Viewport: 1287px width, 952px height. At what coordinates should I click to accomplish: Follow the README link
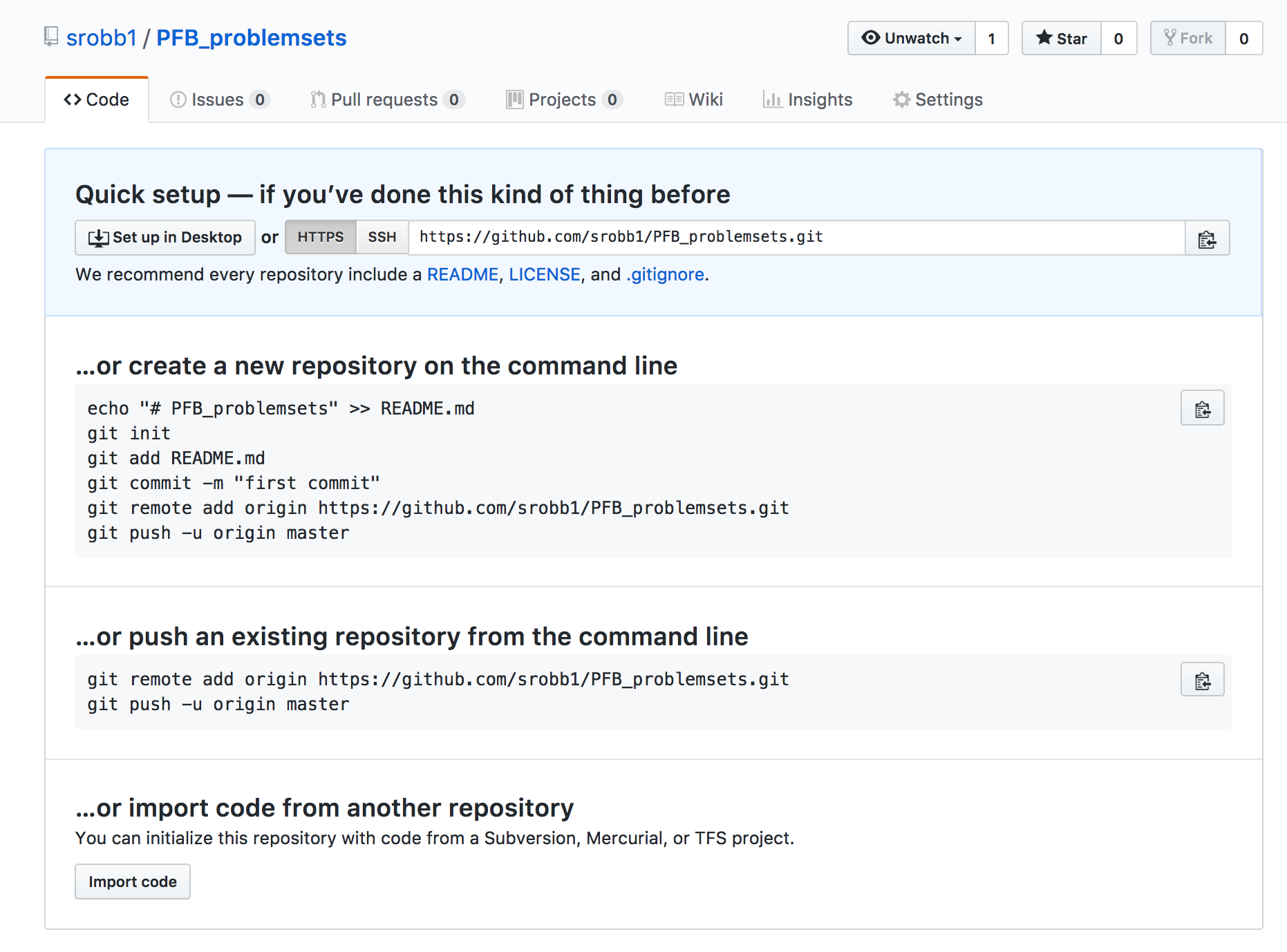[462, 275]
